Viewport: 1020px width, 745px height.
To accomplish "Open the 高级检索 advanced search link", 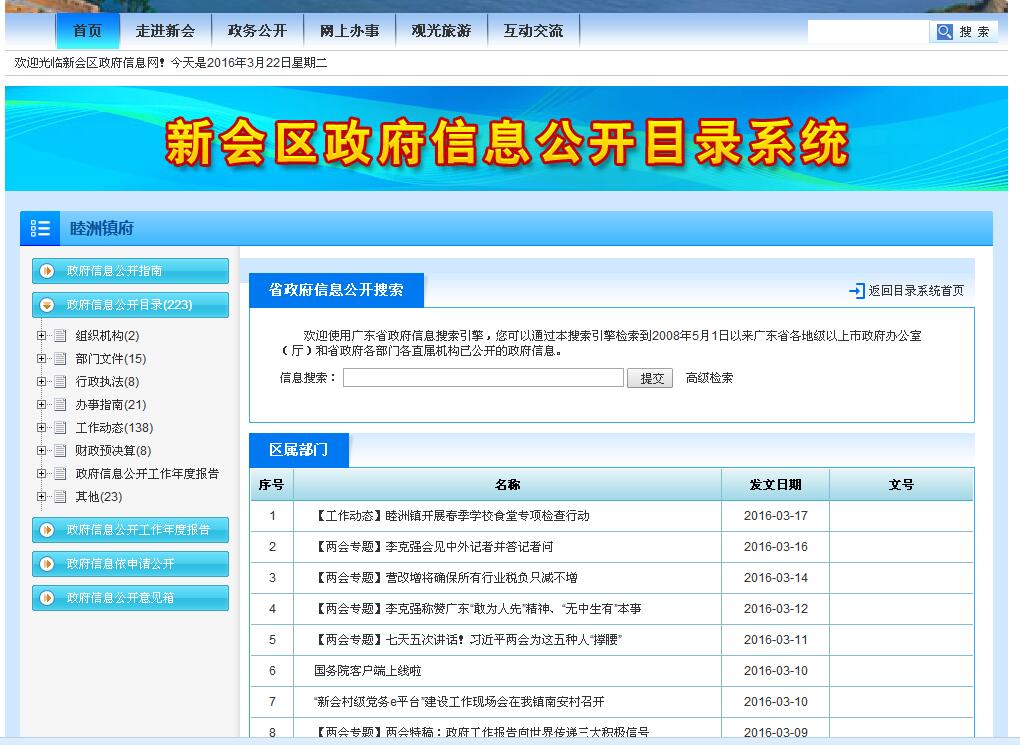I will point(709,378).
